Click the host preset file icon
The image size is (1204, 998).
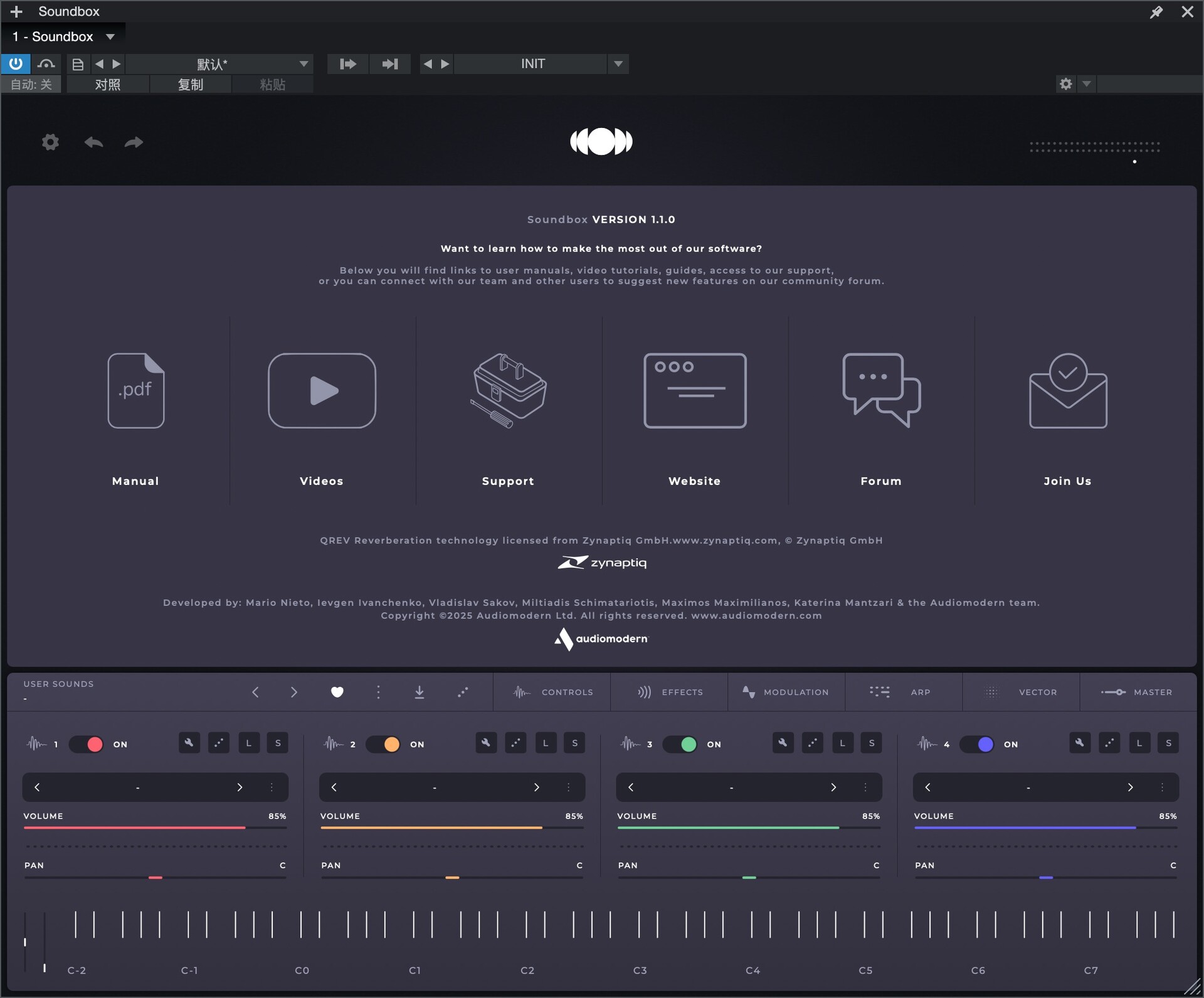pyautogui.click(x=78, y=64)
